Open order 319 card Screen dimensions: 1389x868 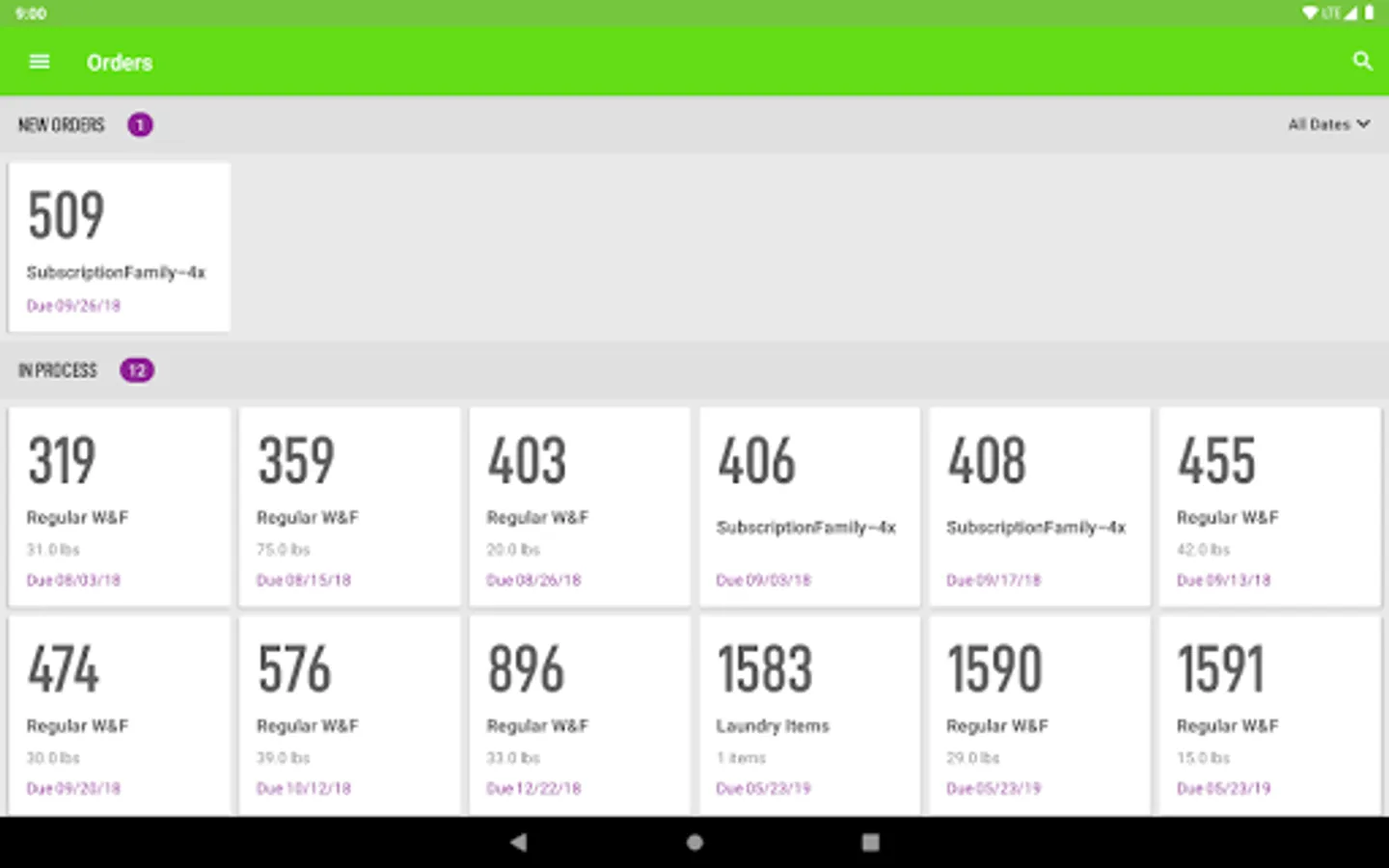pos(120,507)
